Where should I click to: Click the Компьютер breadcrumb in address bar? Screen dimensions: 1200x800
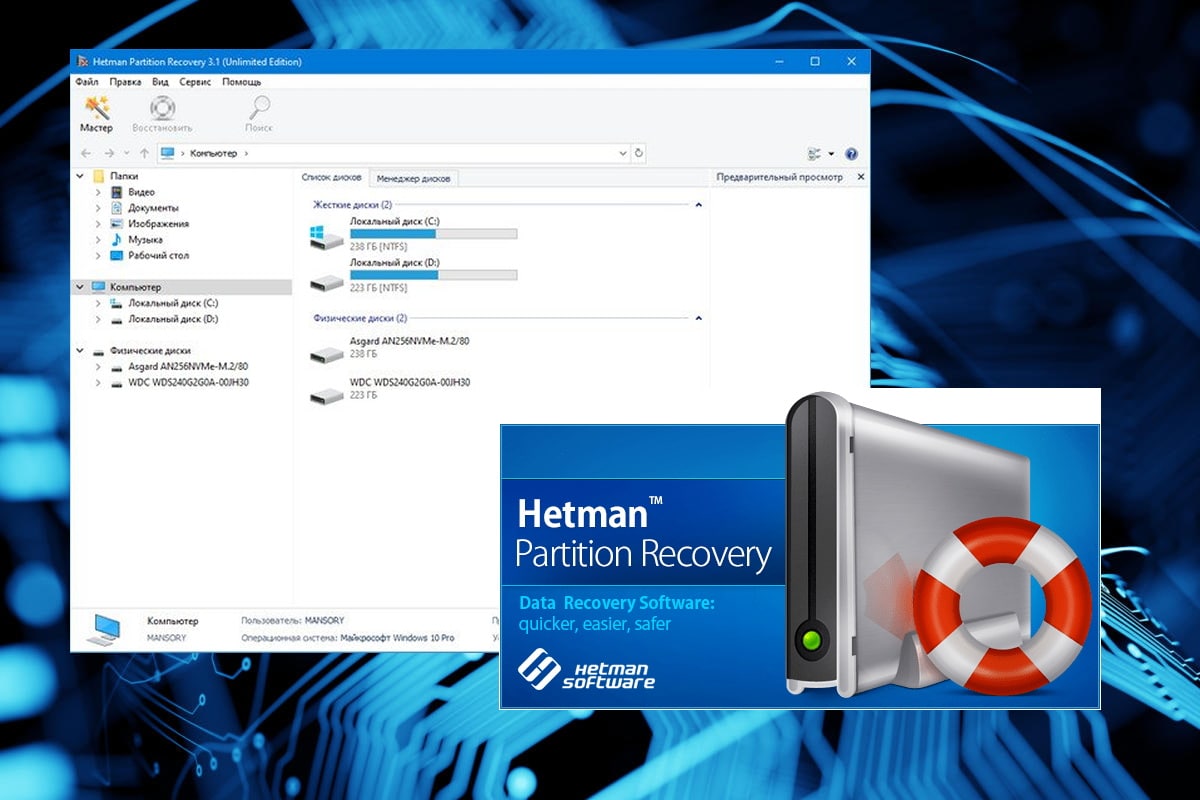point(214,154)
